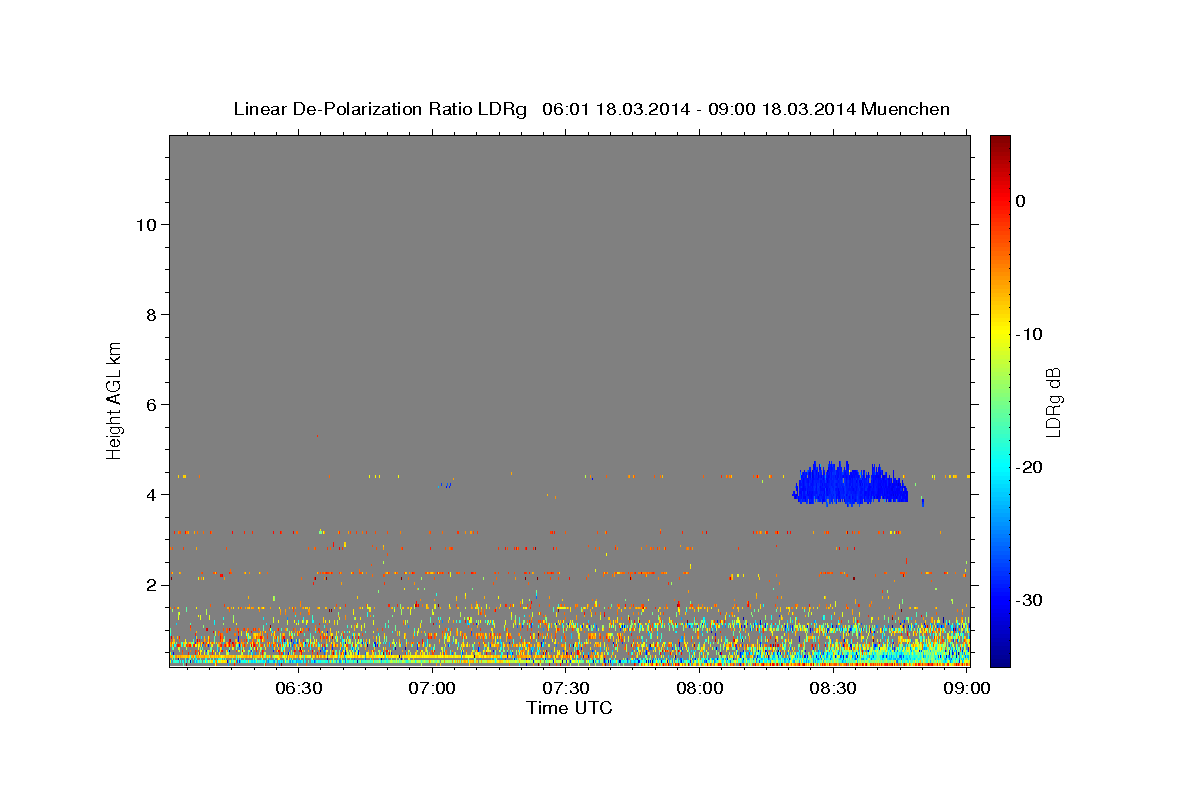Click the height tick label 6

151,405
